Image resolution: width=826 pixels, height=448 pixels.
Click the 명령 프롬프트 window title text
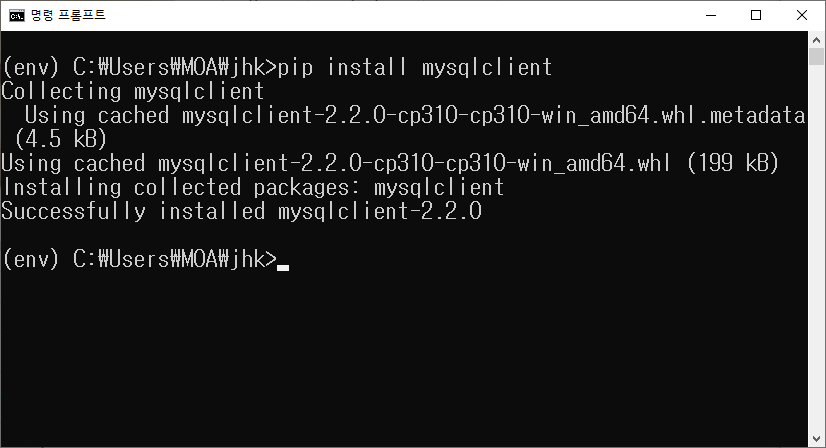68,15
